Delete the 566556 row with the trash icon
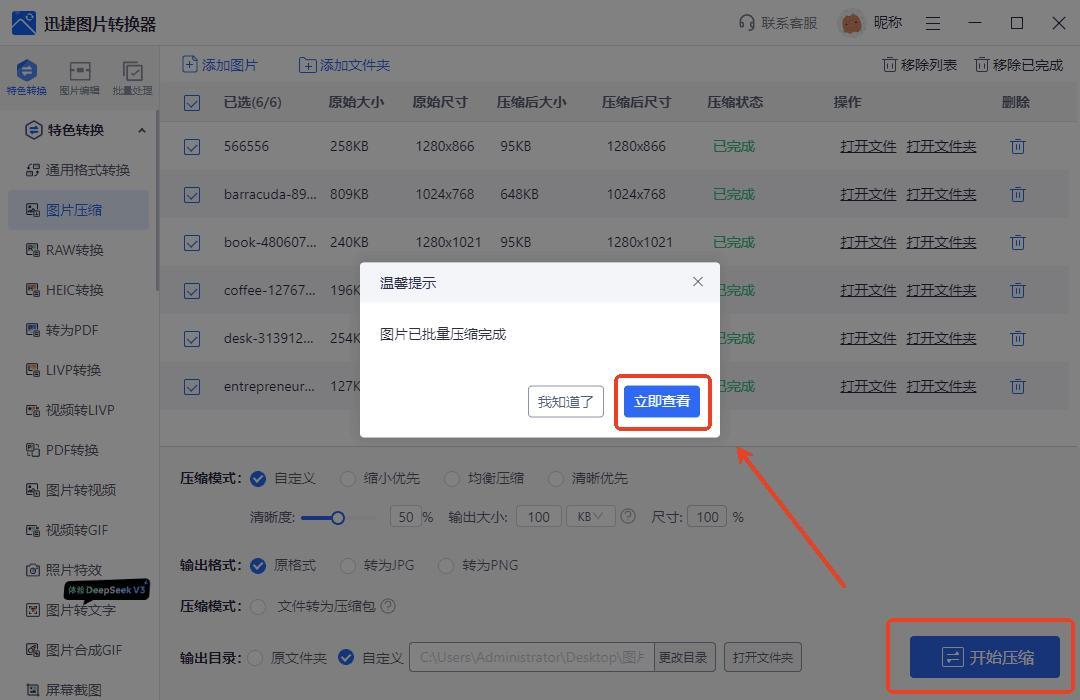The width and height of the screenshot is (1080, 700). (1017, 146)
